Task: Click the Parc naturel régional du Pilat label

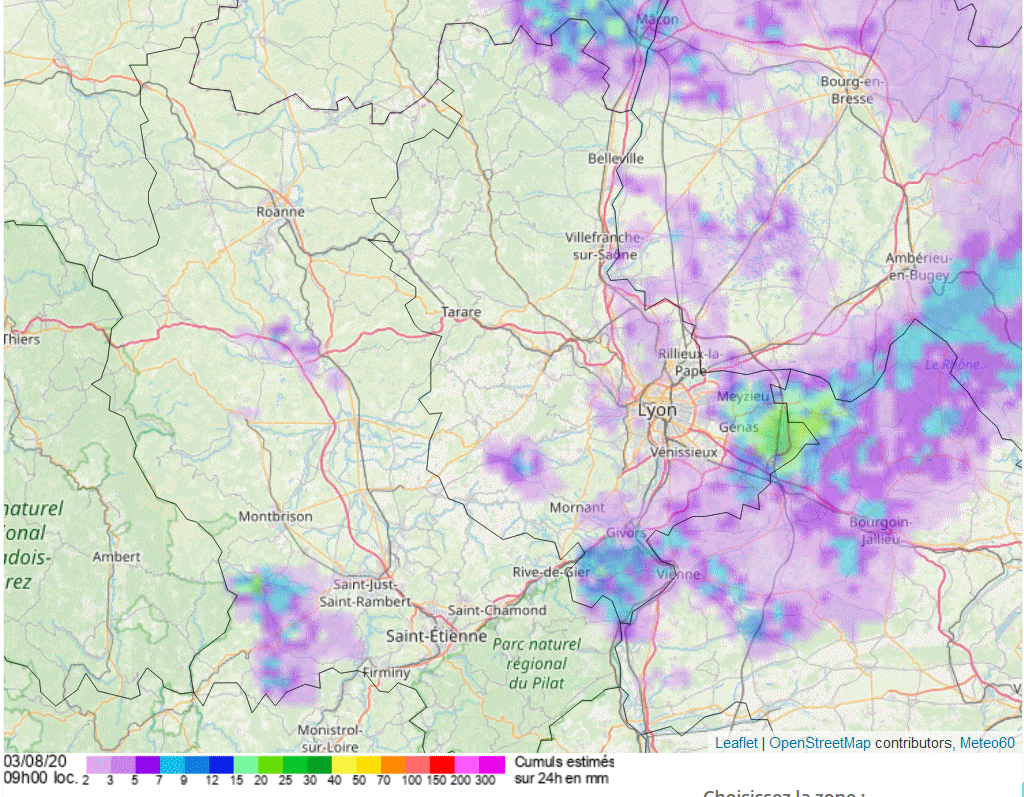Action: point(537,664)
